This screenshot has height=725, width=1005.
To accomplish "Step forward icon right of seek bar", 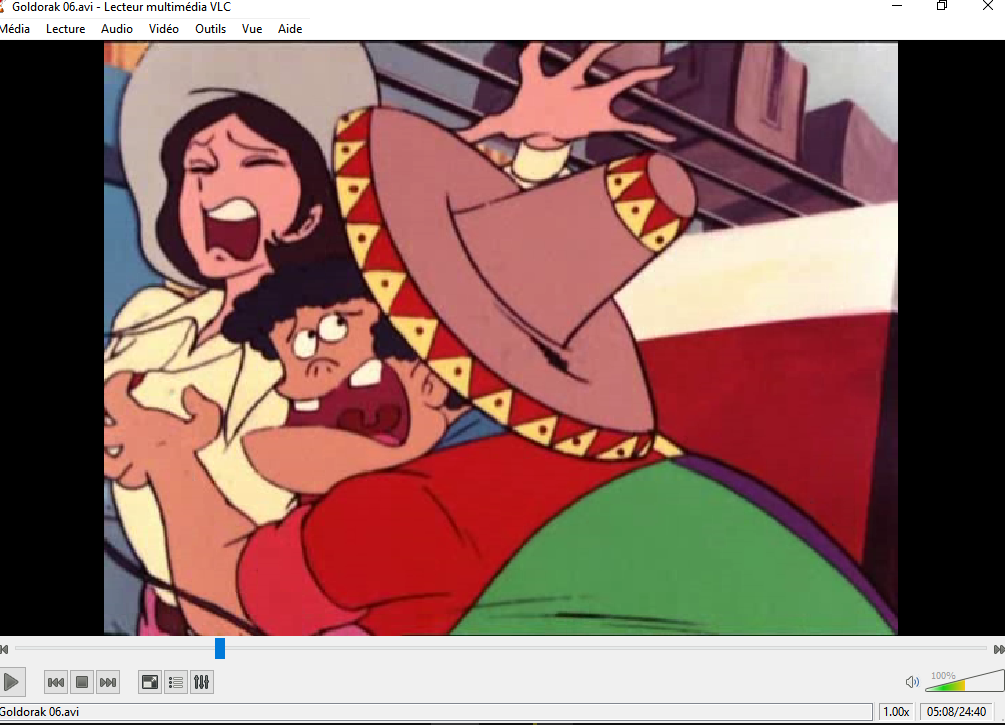I will coord(999,649).
